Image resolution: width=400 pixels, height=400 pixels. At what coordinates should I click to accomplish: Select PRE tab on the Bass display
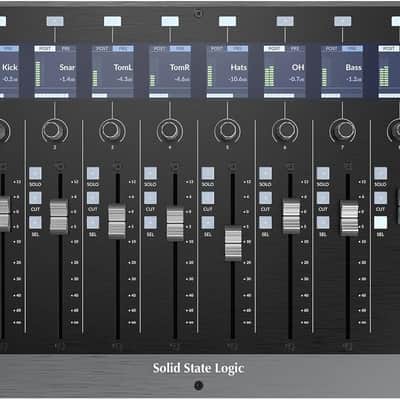click(x=353, y=49)
